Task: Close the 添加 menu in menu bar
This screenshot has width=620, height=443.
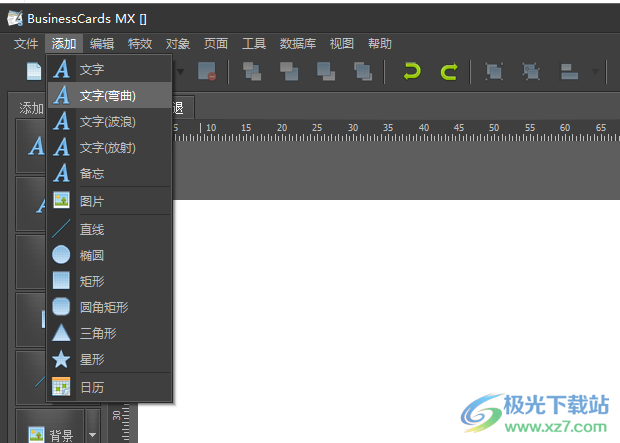Action: coord(64,44)
